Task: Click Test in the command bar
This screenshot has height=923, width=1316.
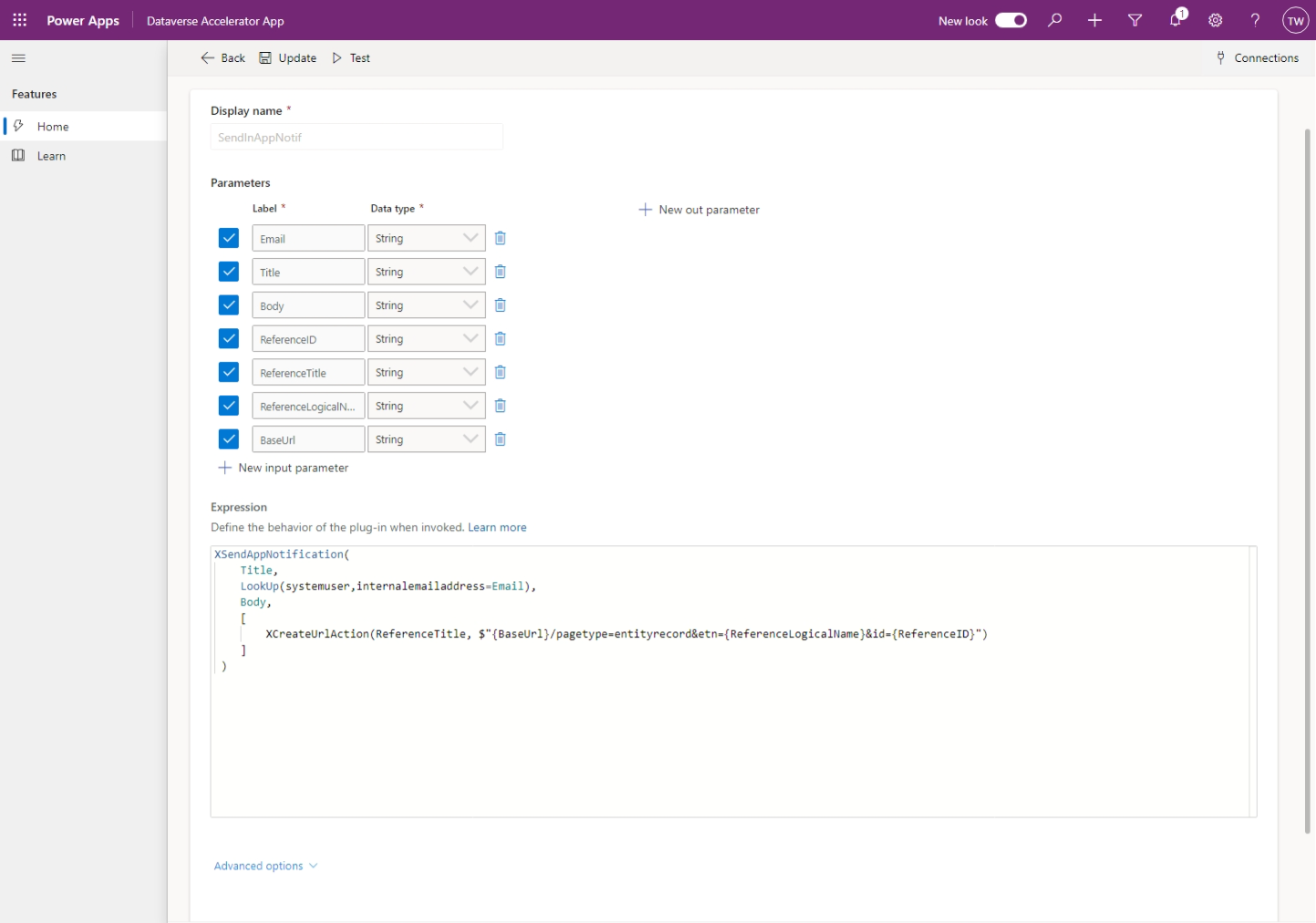Action: click(x=351, y=57)
